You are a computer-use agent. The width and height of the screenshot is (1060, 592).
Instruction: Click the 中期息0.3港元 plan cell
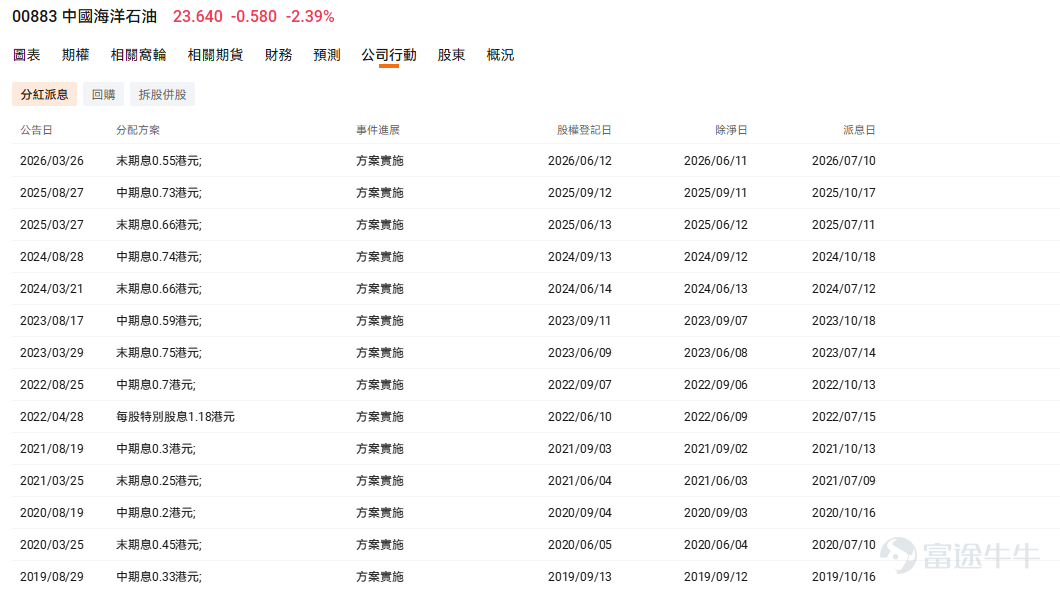156,449
